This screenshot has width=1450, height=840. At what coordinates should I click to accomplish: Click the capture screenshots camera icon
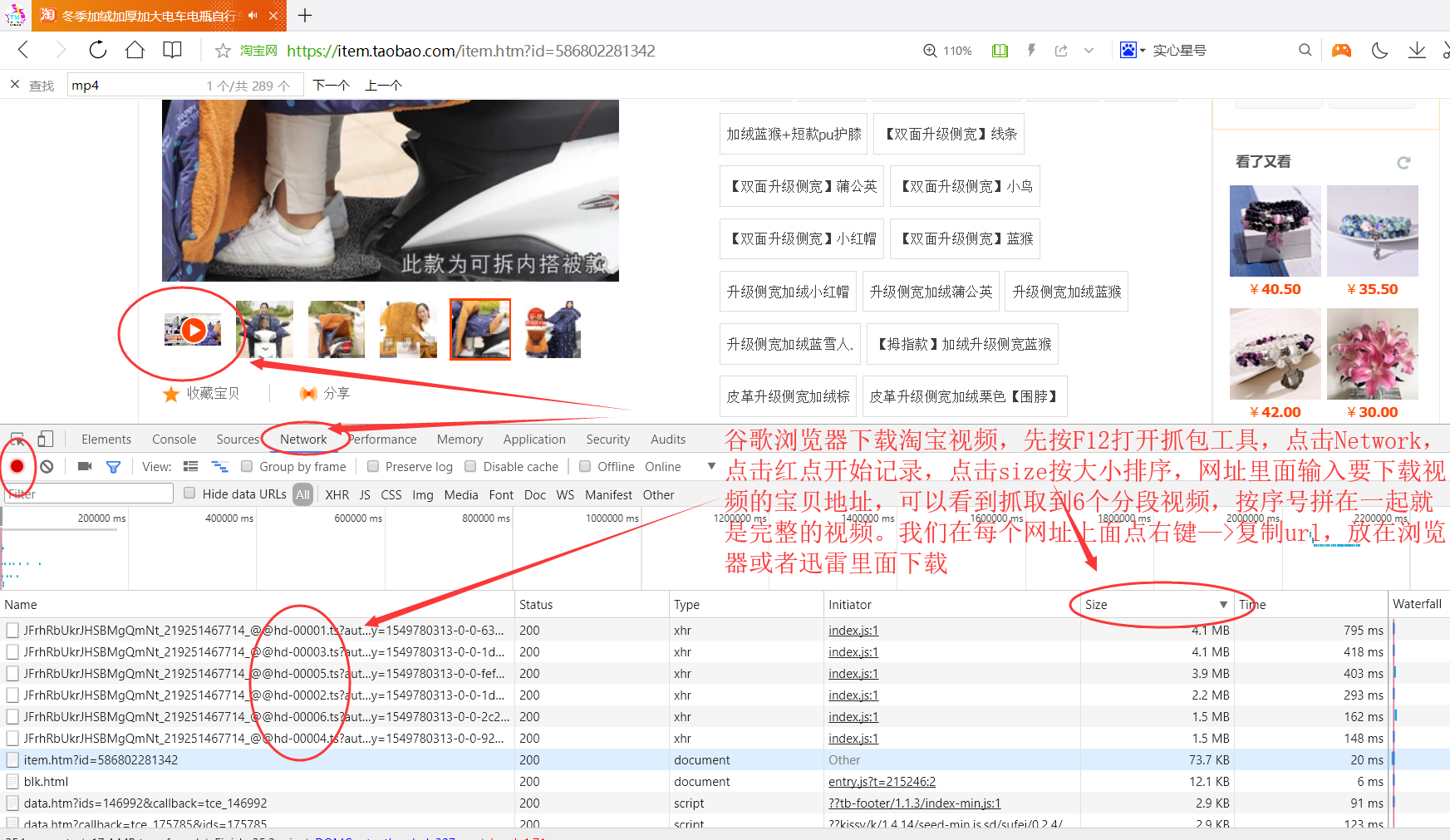[84, 467]
